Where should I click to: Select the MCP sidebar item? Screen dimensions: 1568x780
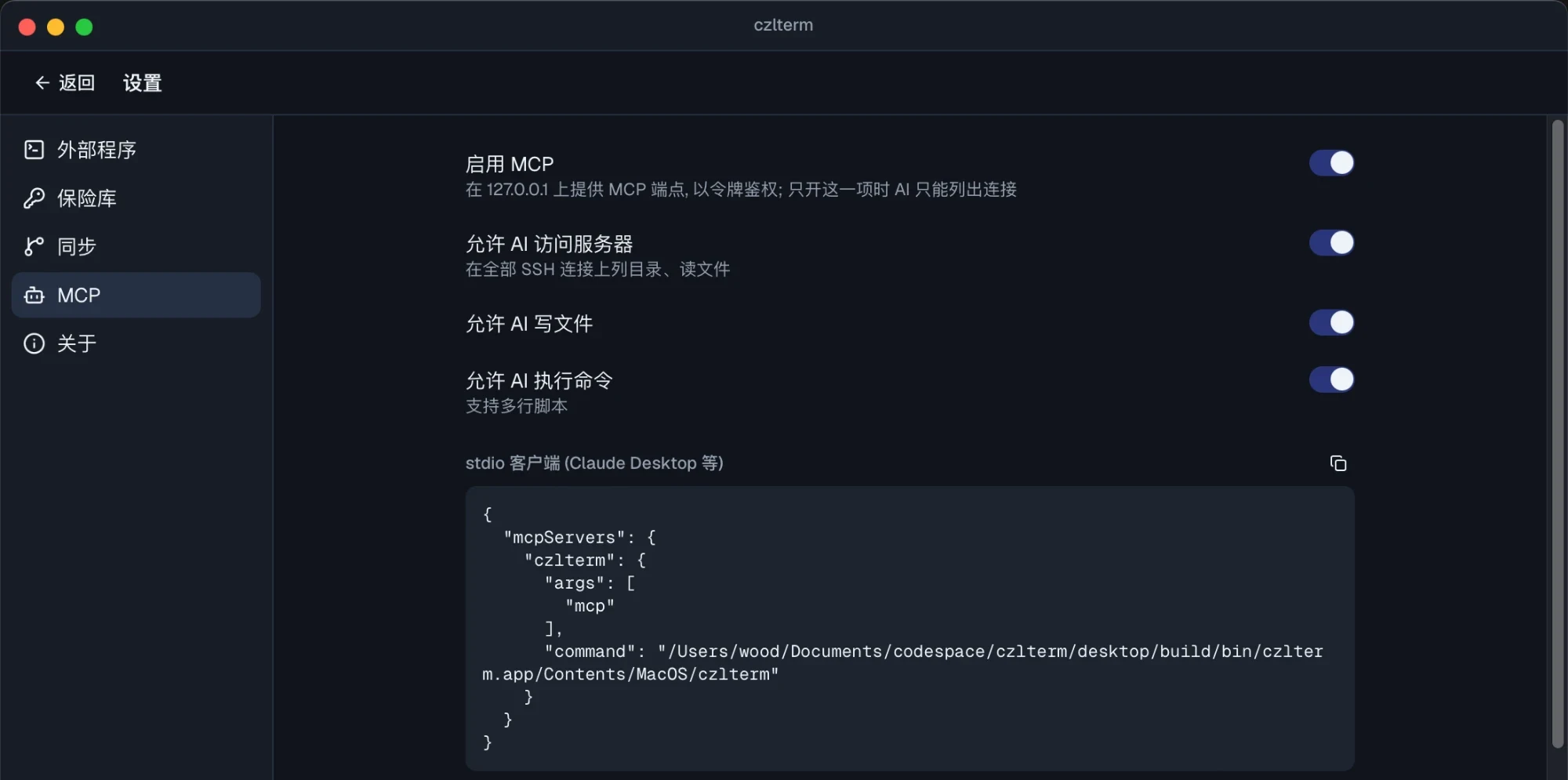tap(136, 296)
